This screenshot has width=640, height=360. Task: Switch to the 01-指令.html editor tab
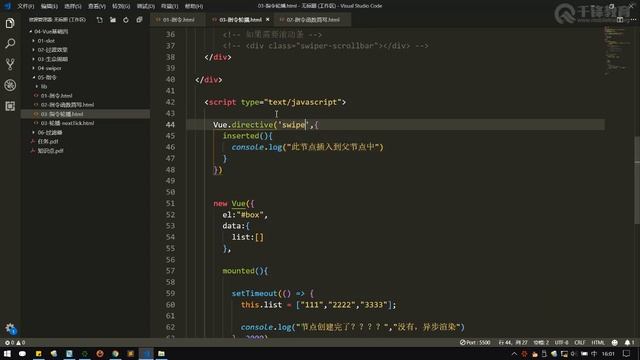(x=178, y=20)
